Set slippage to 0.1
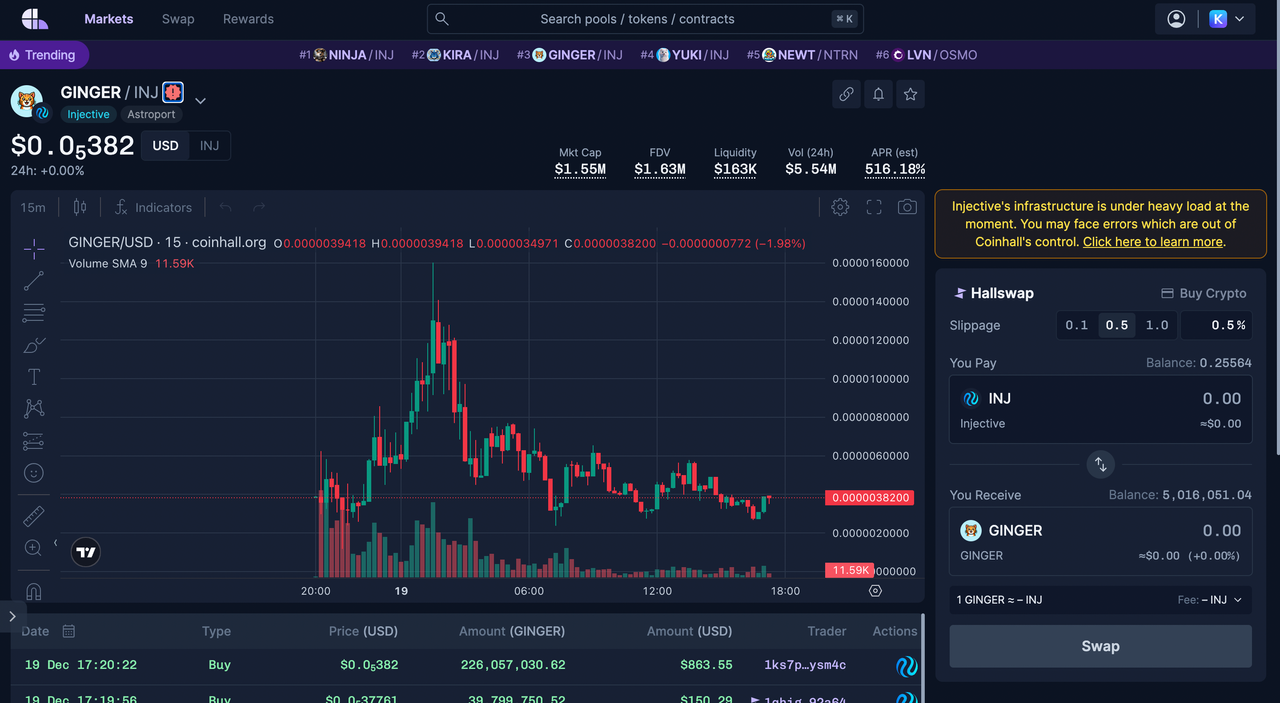This screenshot has width=1280, height=703. (x=1077, y=325)
